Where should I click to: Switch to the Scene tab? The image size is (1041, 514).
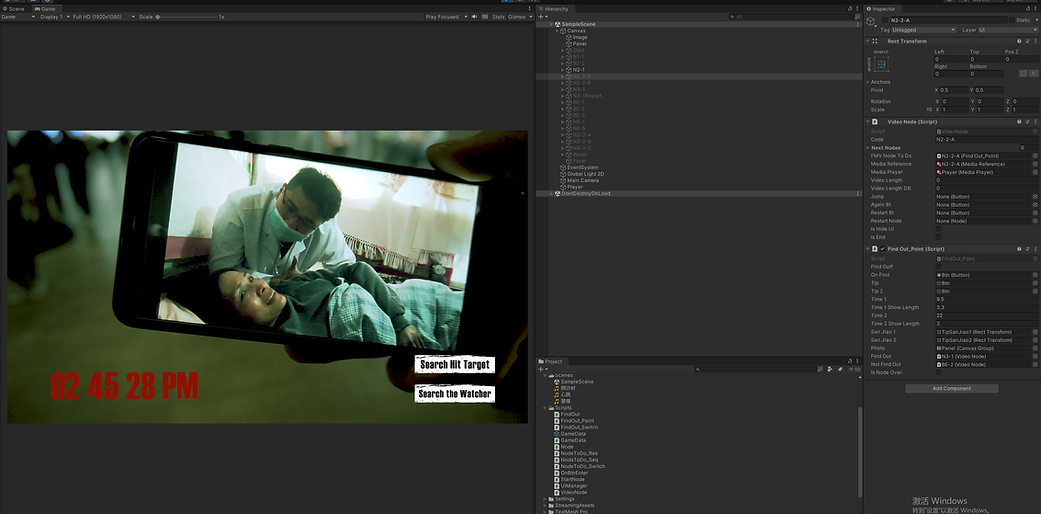[x=13, y=9]
